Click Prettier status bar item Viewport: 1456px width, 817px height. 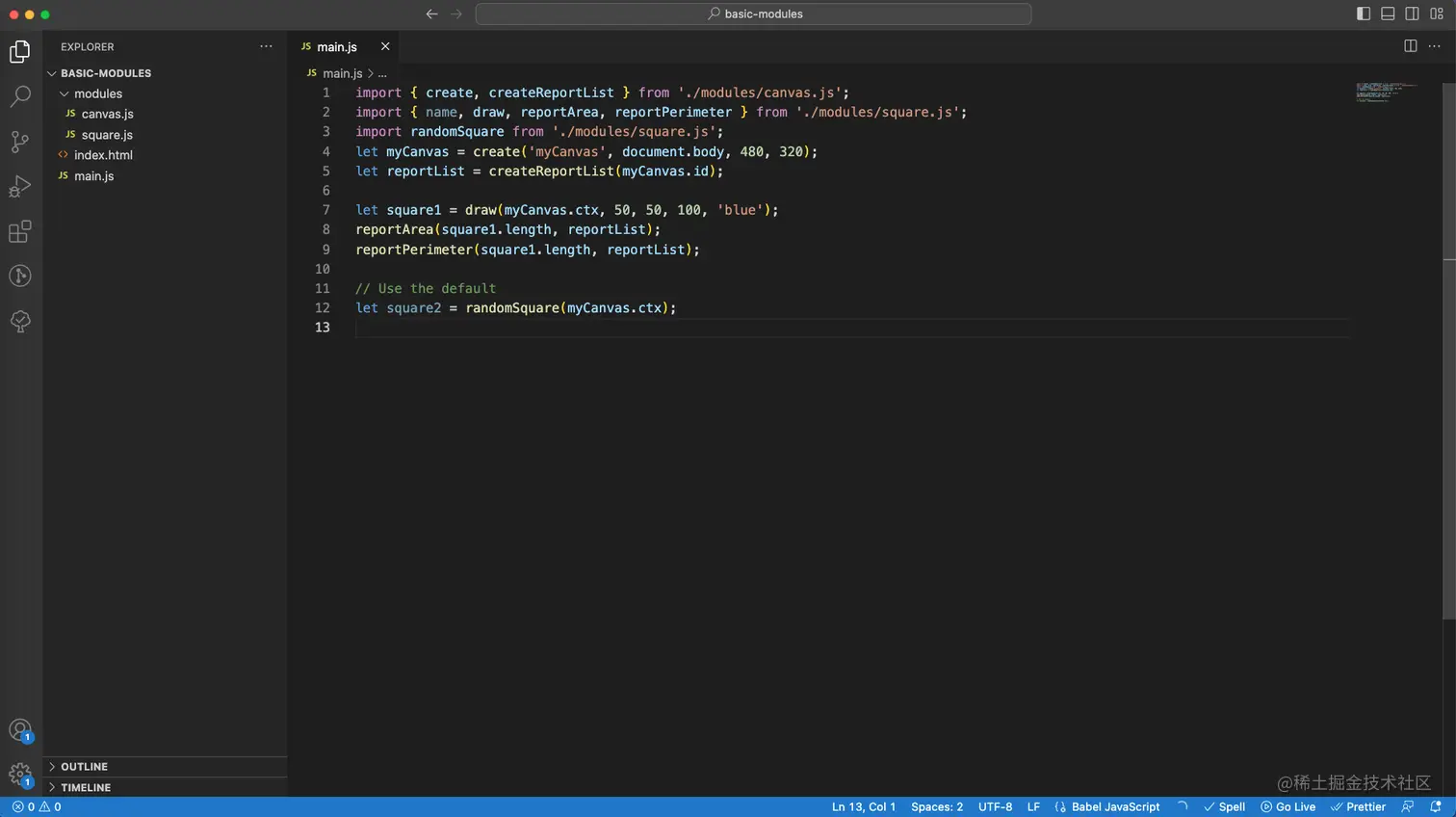[x=1358, y=807]
